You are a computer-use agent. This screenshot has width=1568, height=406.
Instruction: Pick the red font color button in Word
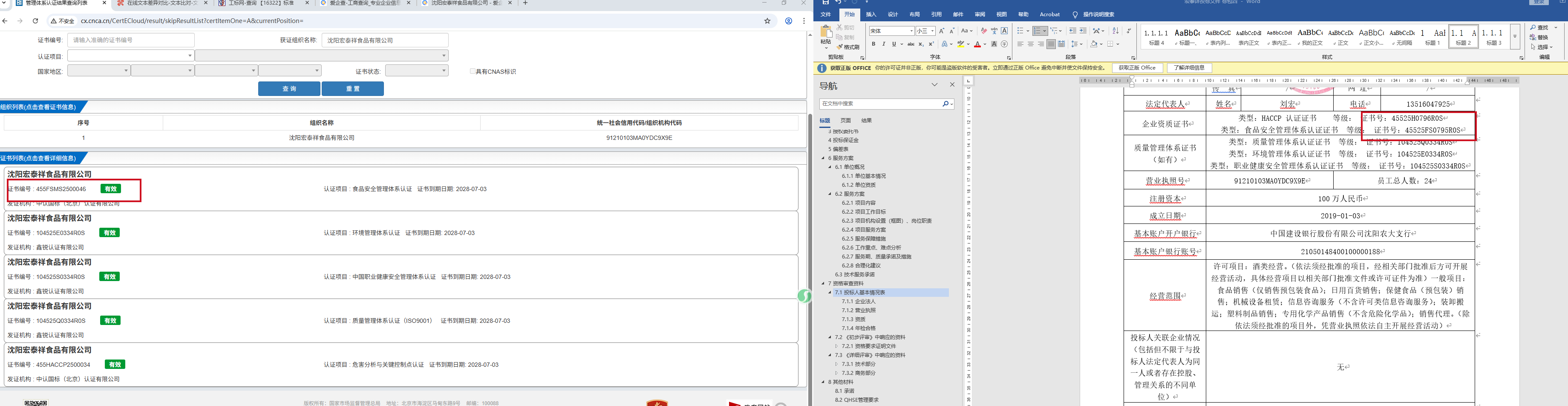pyautogui.click(x=977, y=44)
